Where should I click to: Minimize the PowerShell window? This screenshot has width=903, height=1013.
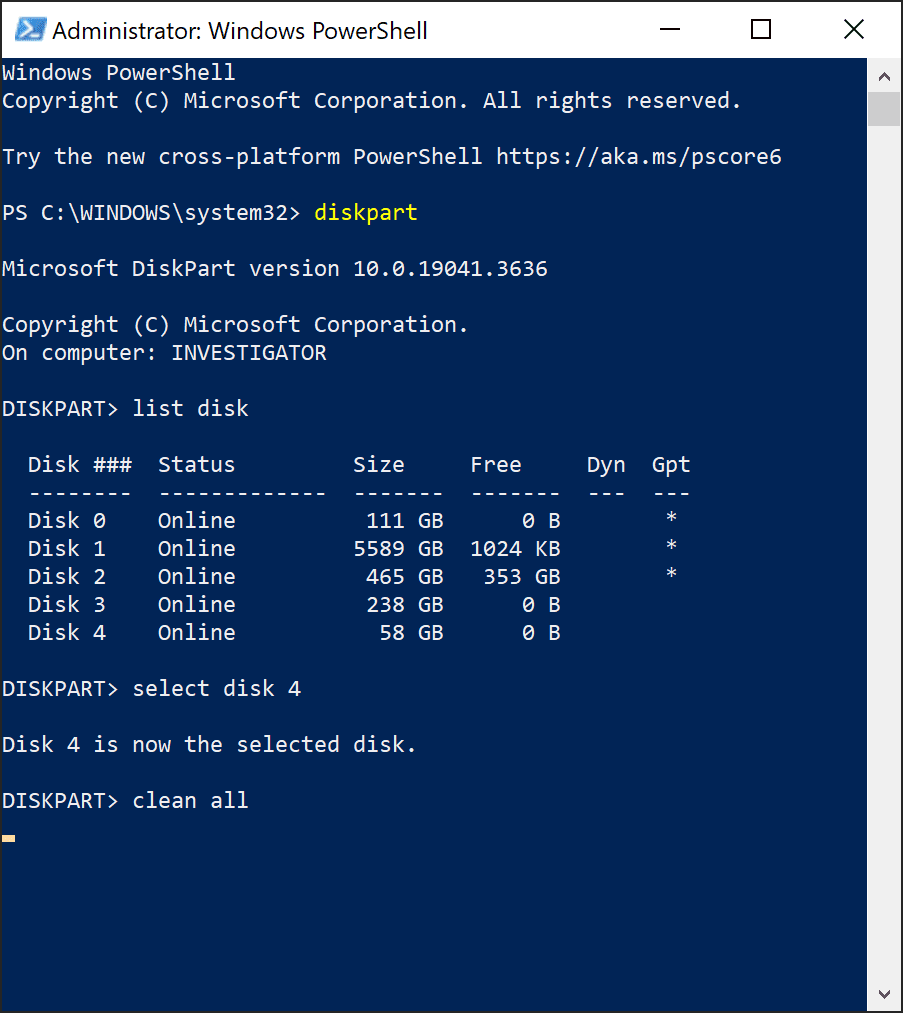tap(669, 29)
